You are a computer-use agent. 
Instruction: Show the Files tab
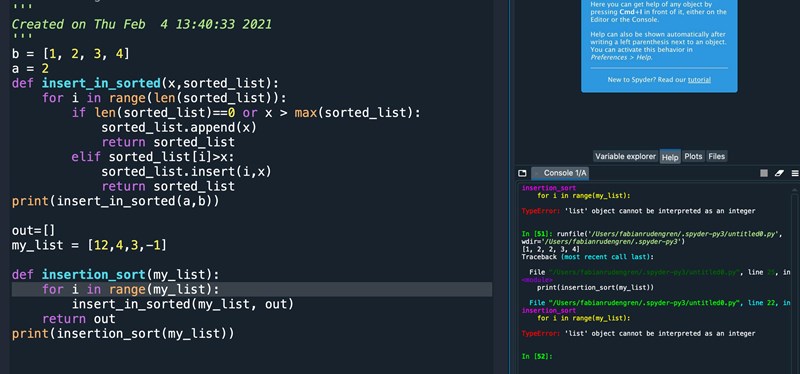click(716, 157)
